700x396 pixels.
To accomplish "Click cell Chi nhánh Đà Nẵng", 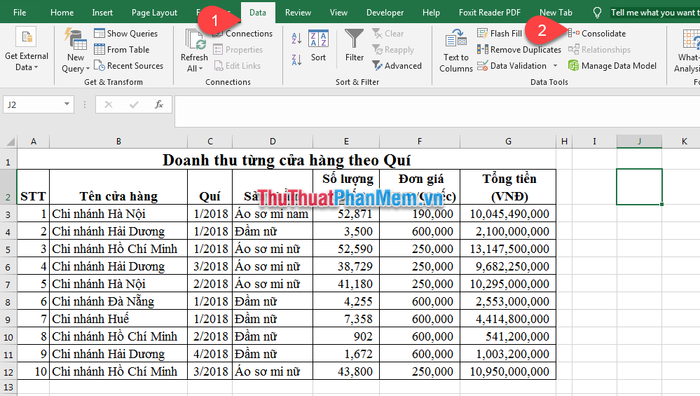I will (x=119, y=301).
